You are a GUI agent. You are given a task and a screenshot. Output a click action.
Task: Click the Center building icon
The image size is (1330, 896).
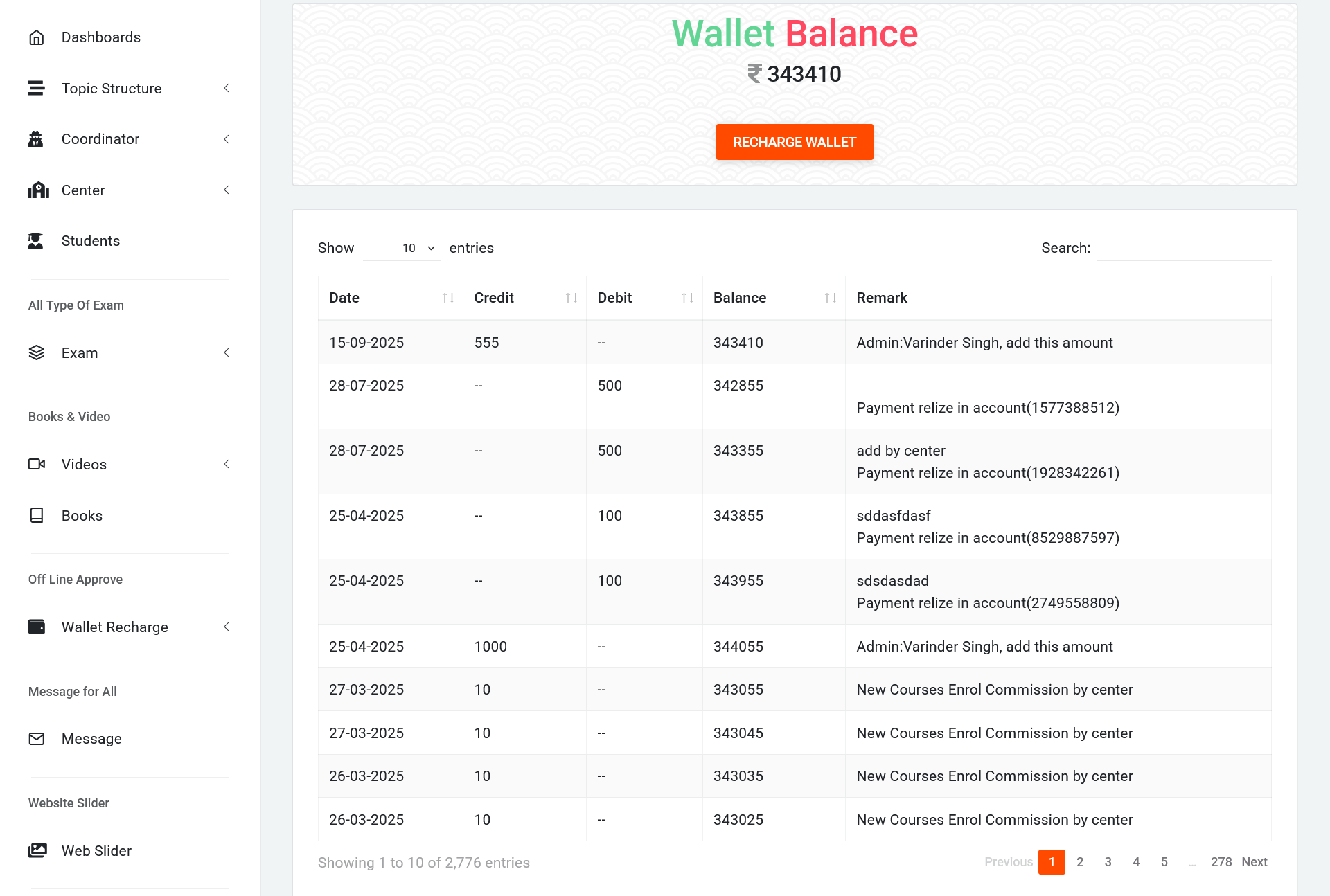coord(38,190)
